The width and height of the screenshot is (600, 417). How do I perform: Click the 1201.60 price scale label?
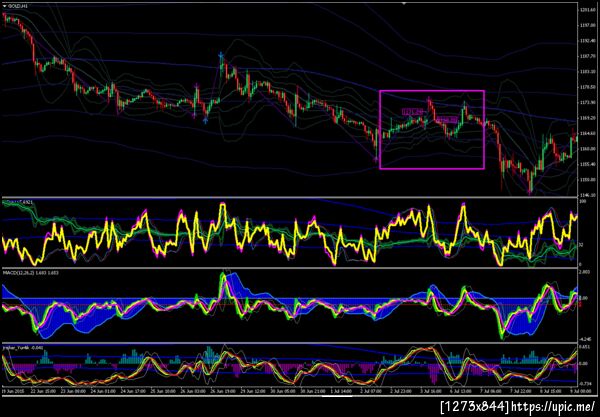point(587,10)
